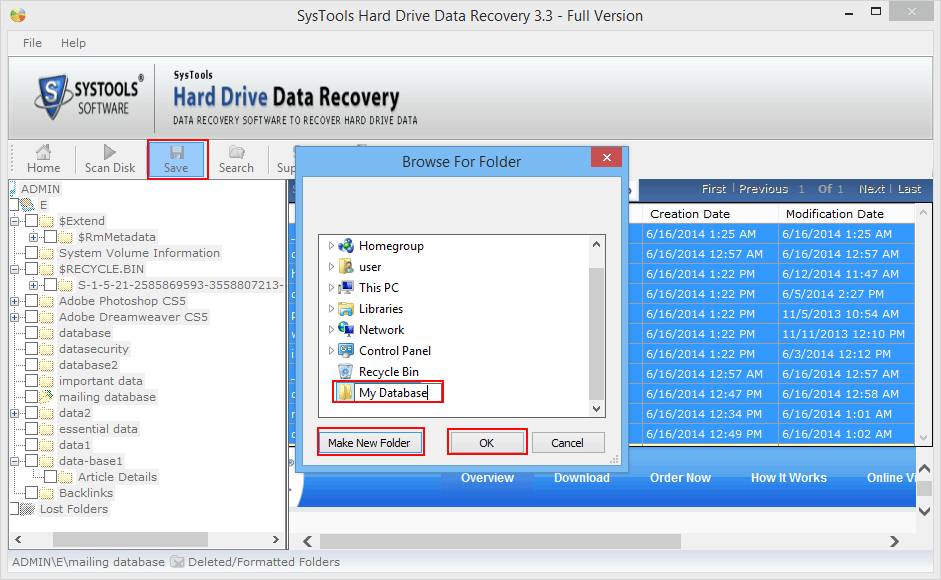Open the How It Works tab
941x580 pixels.
pyautogui.click(x=789, y=478)
